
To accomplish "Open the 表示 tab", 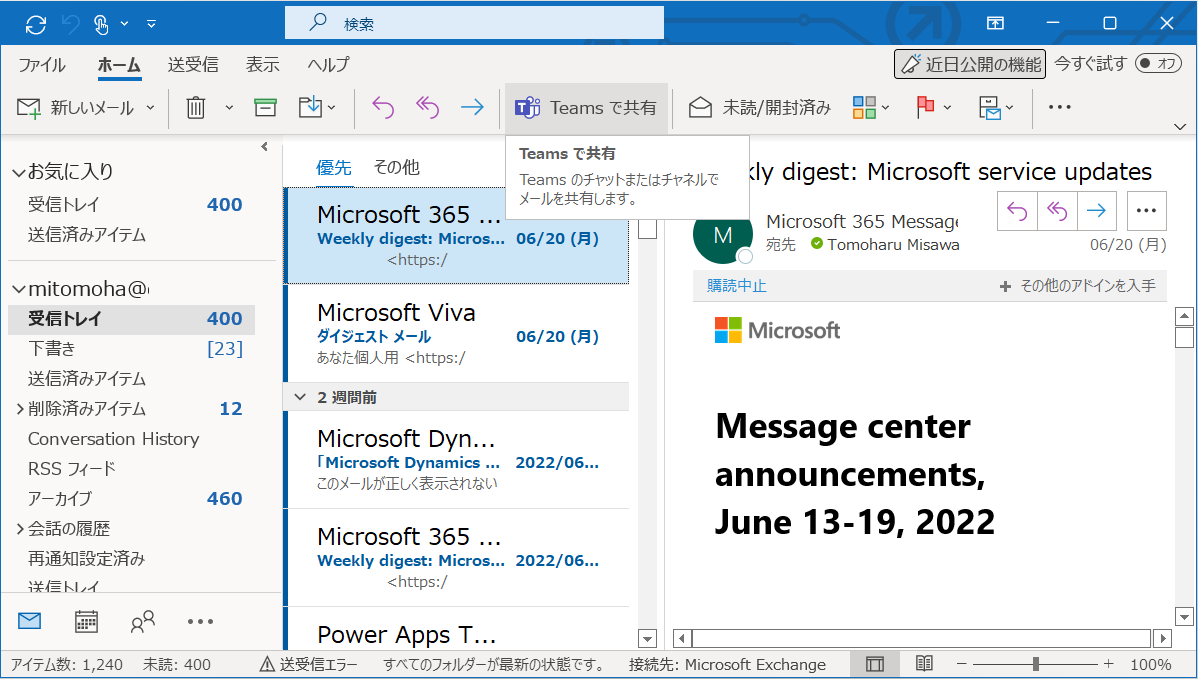I will click(x=262, y=65).
